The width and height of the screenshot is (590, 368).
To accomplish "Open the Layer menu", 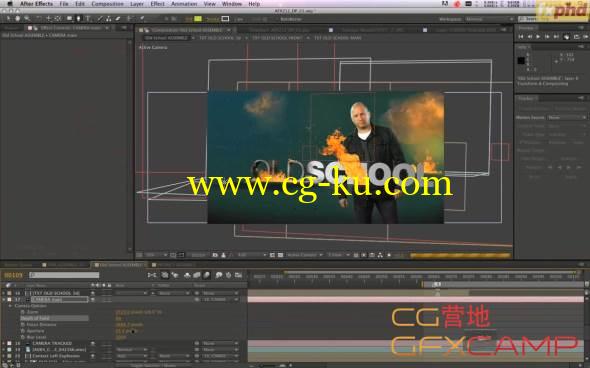I will pyautogui.click(x=137, y=4).
